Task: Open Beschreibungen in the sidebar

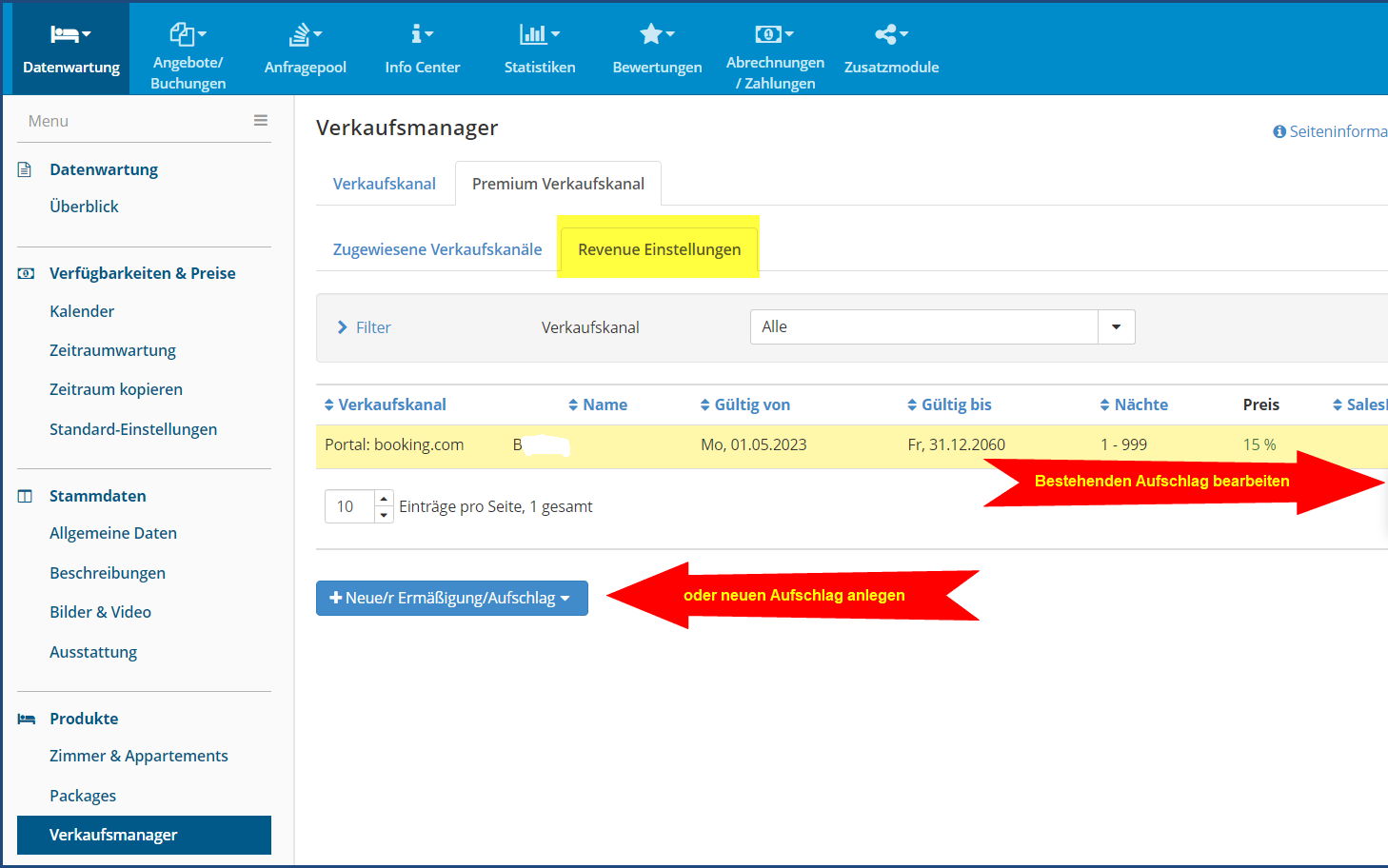Action: tap(108, 573)
